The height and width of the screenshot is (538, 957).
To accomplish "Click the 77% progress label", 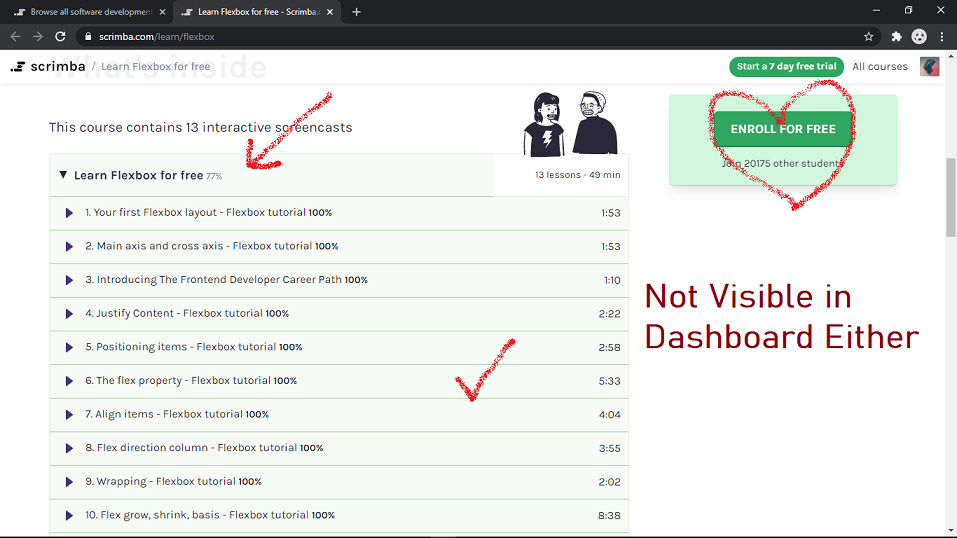I will coord(214,176).
